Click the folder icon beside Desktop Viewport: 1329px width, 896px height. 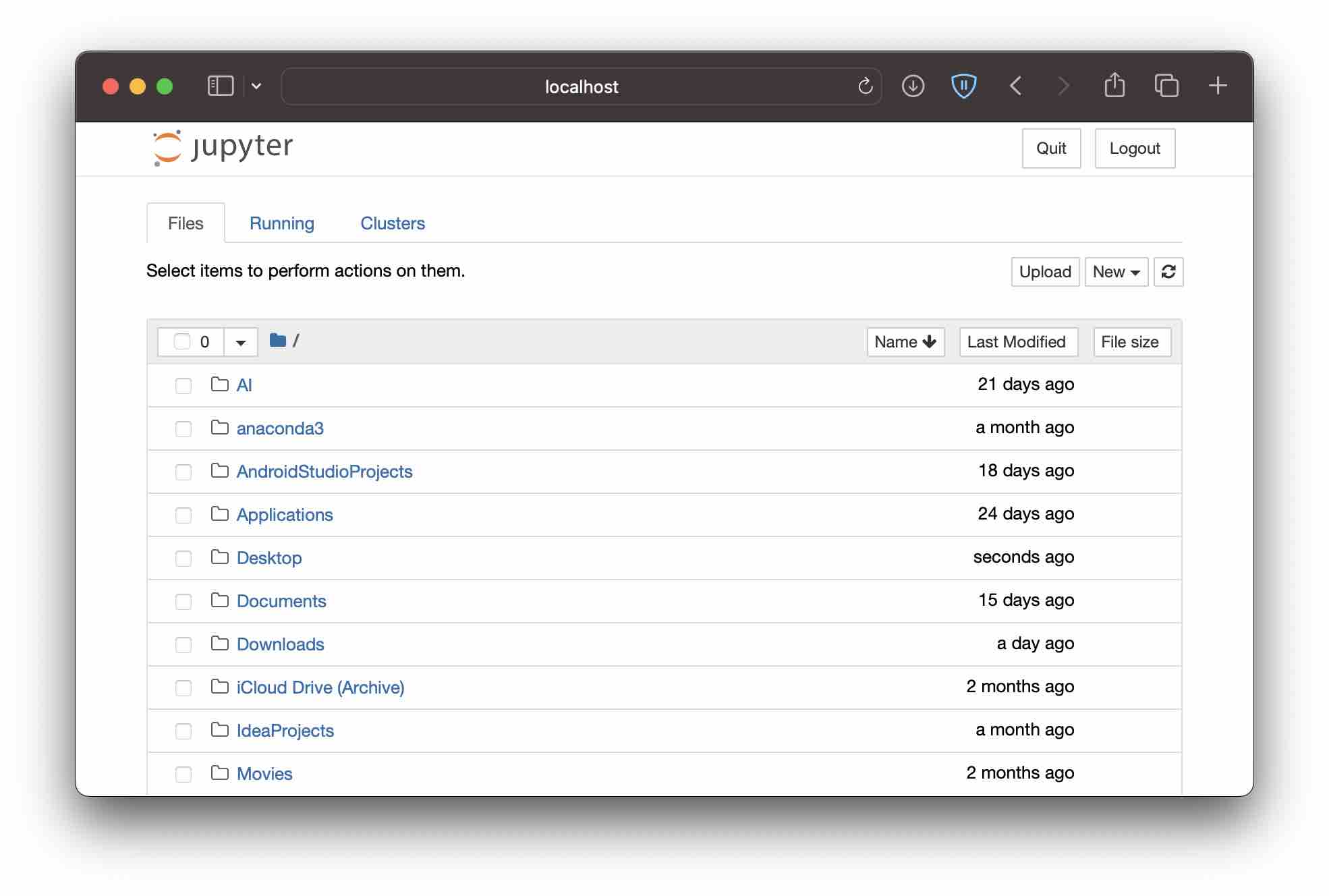(x=220, y=558)
